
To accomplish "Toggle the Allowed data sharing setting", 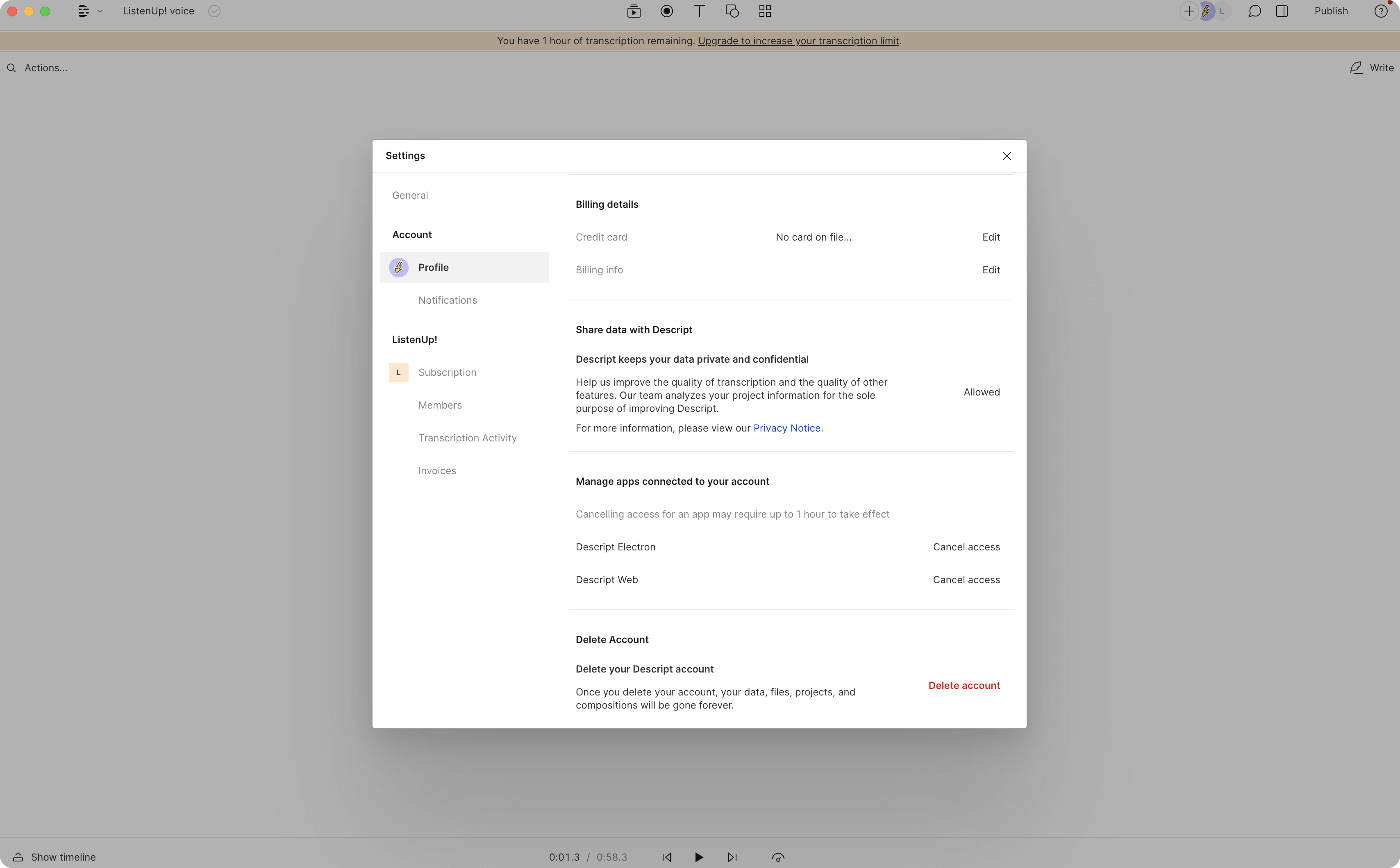I will tap(982, 392).
